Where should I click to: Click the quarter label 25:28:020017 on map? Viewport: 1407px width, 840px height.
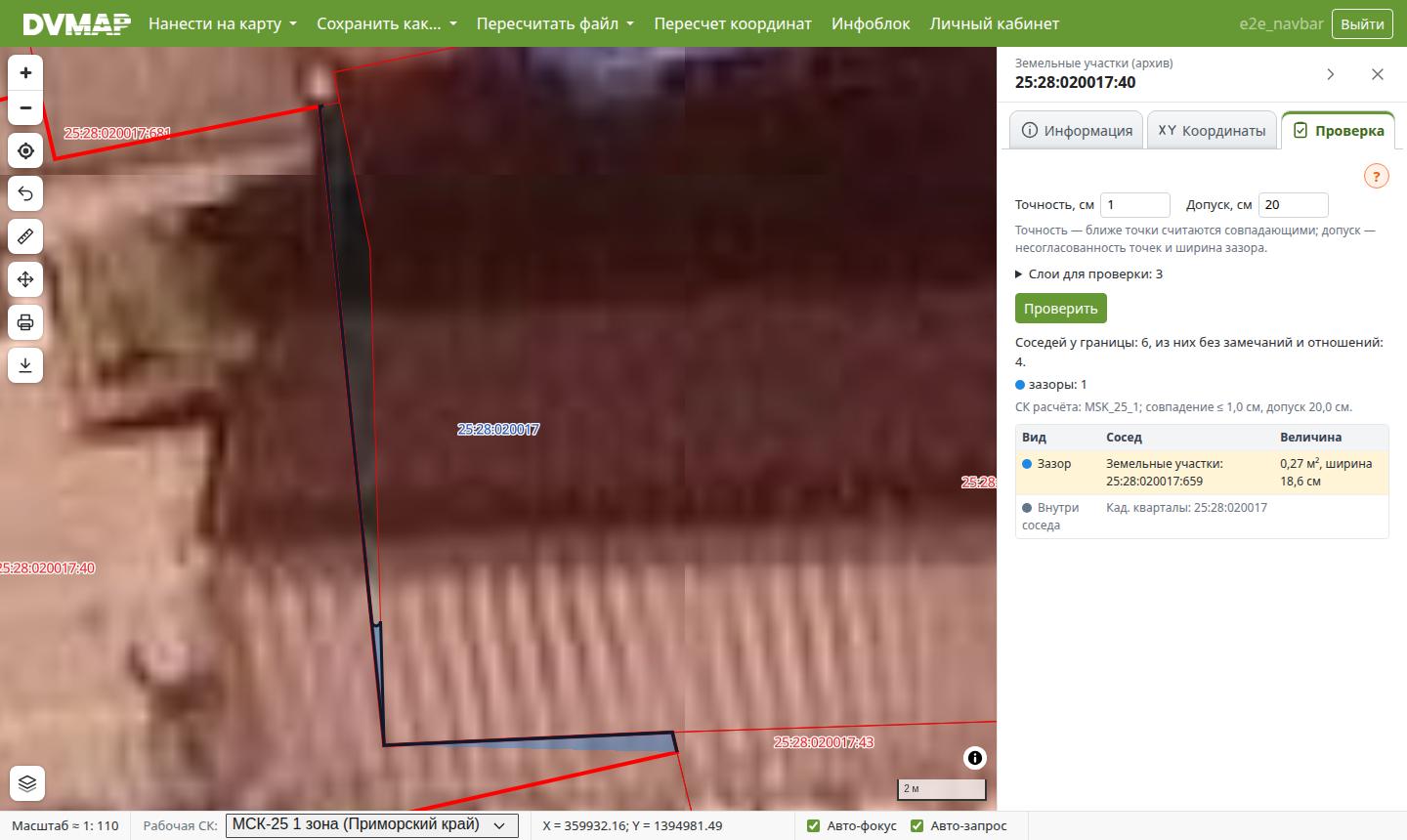(498, 429)
